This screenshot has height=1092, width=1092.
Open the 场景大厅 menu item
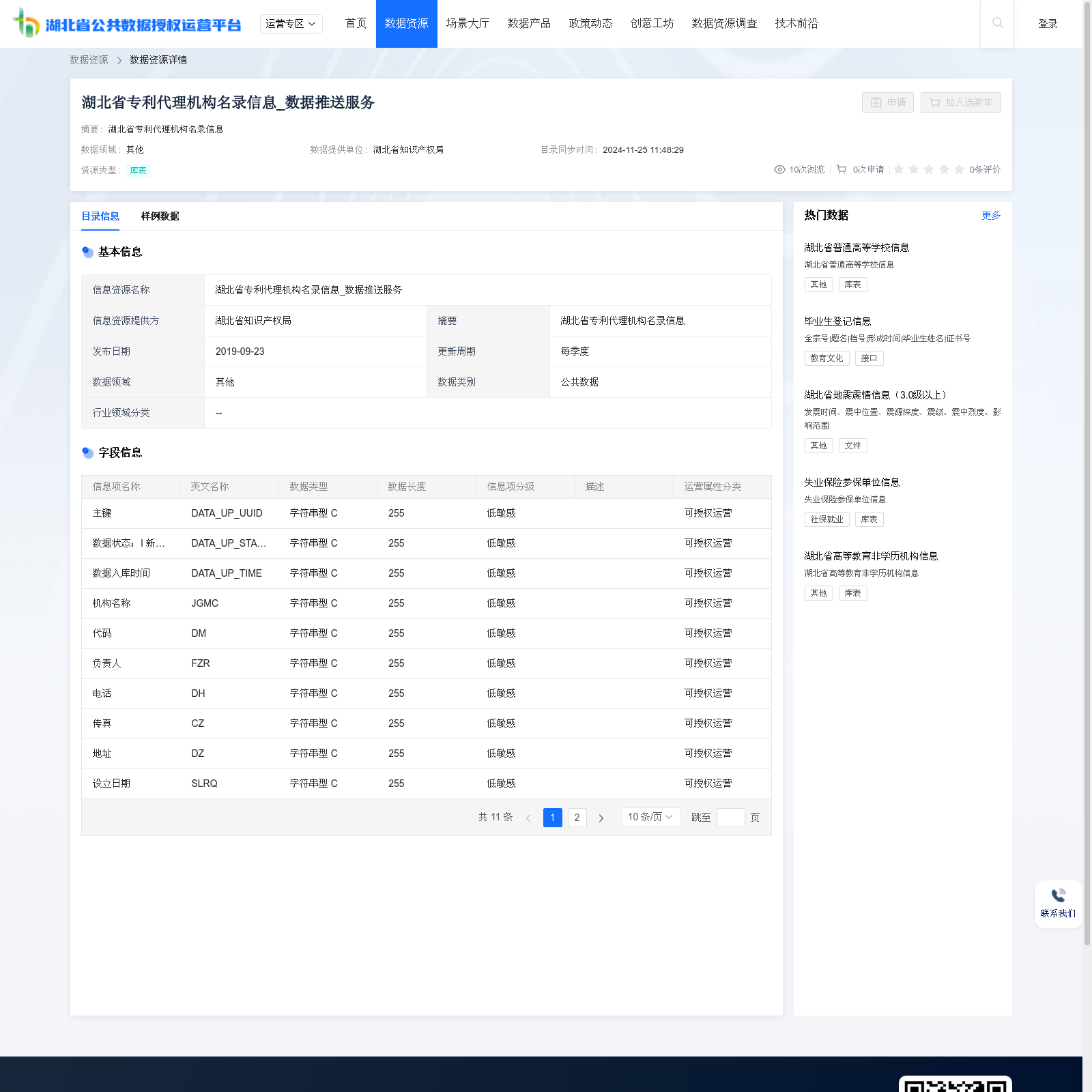pyautogui.click(x=468, y=24)
